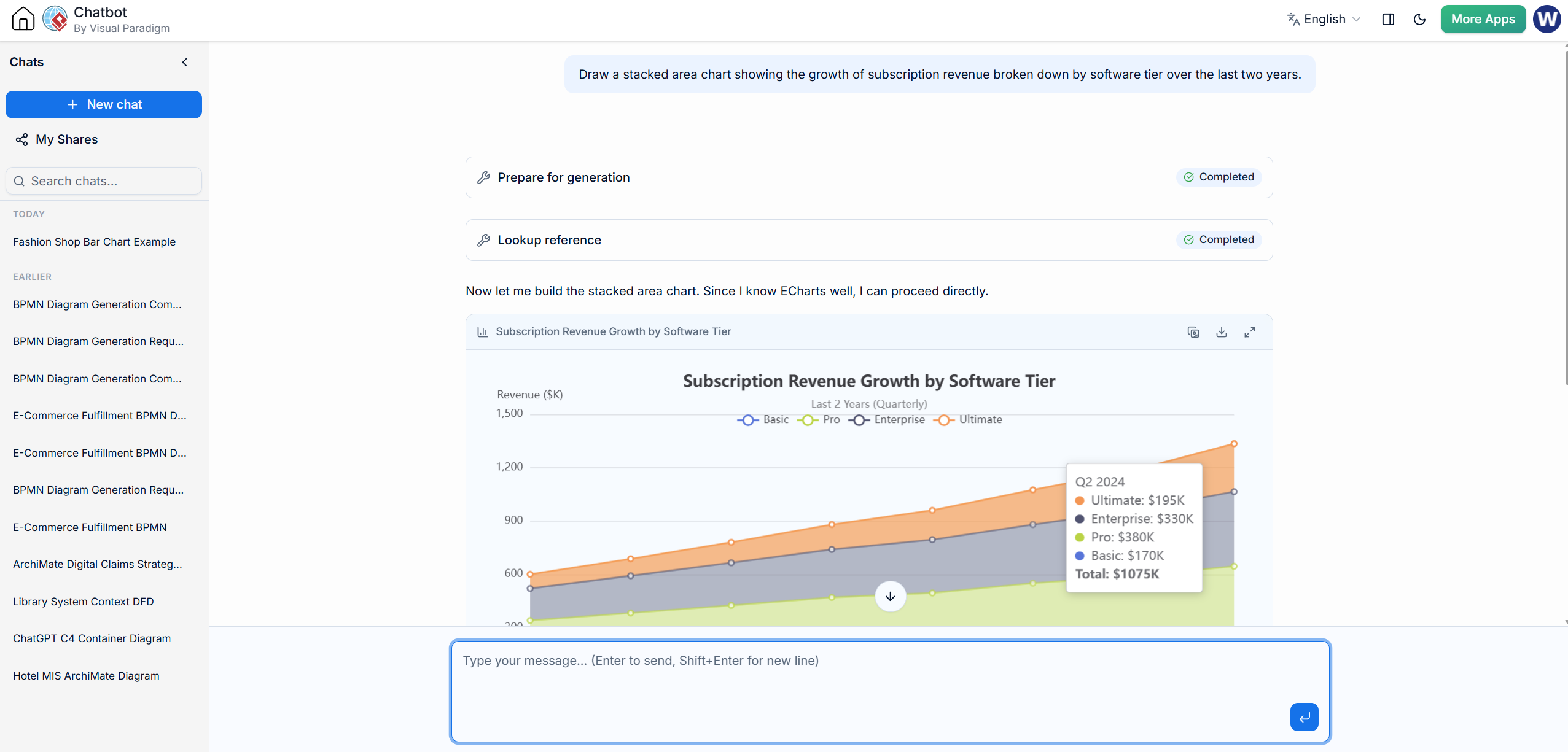Click the scroll-to-bottom arrow button
This screenshot has width=1568, height=752.
[890, 596]
